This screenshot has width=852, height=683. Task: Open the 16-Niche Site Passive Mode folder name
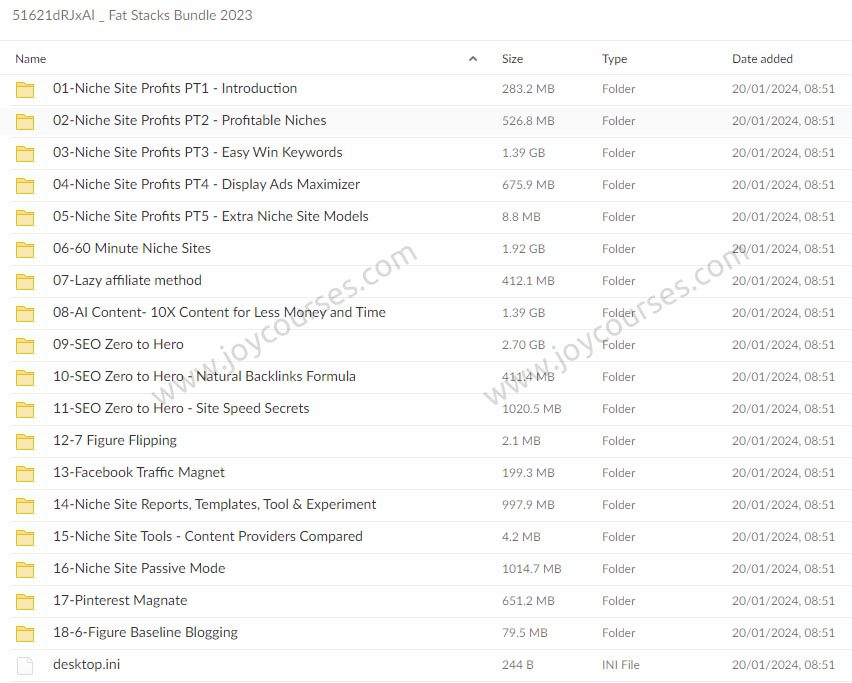(x=139, y=569)
